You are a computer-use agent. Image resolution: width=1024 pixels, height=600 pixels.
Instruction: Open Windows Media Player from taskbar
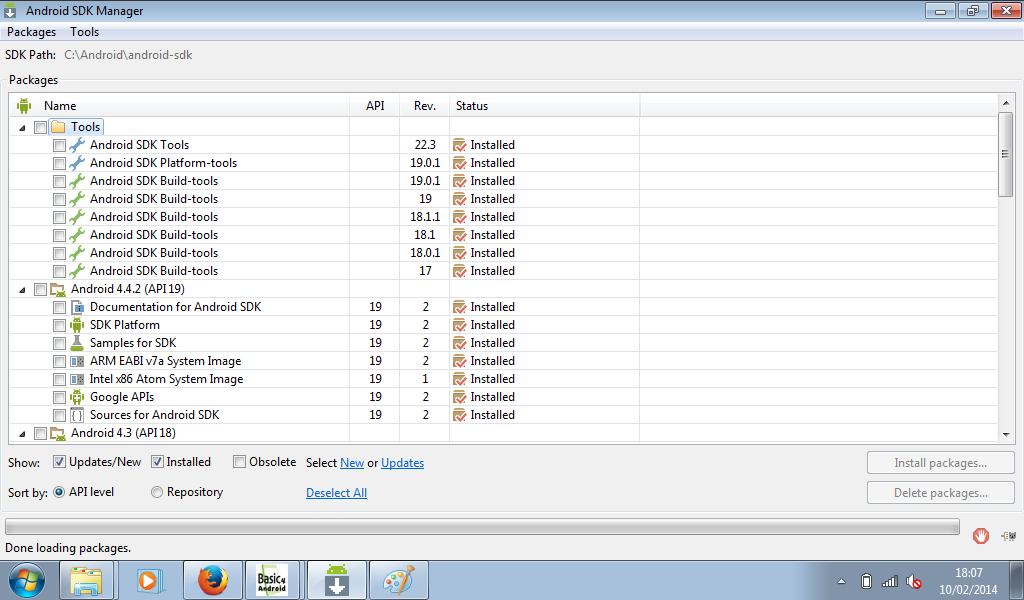tap(148, 580)
